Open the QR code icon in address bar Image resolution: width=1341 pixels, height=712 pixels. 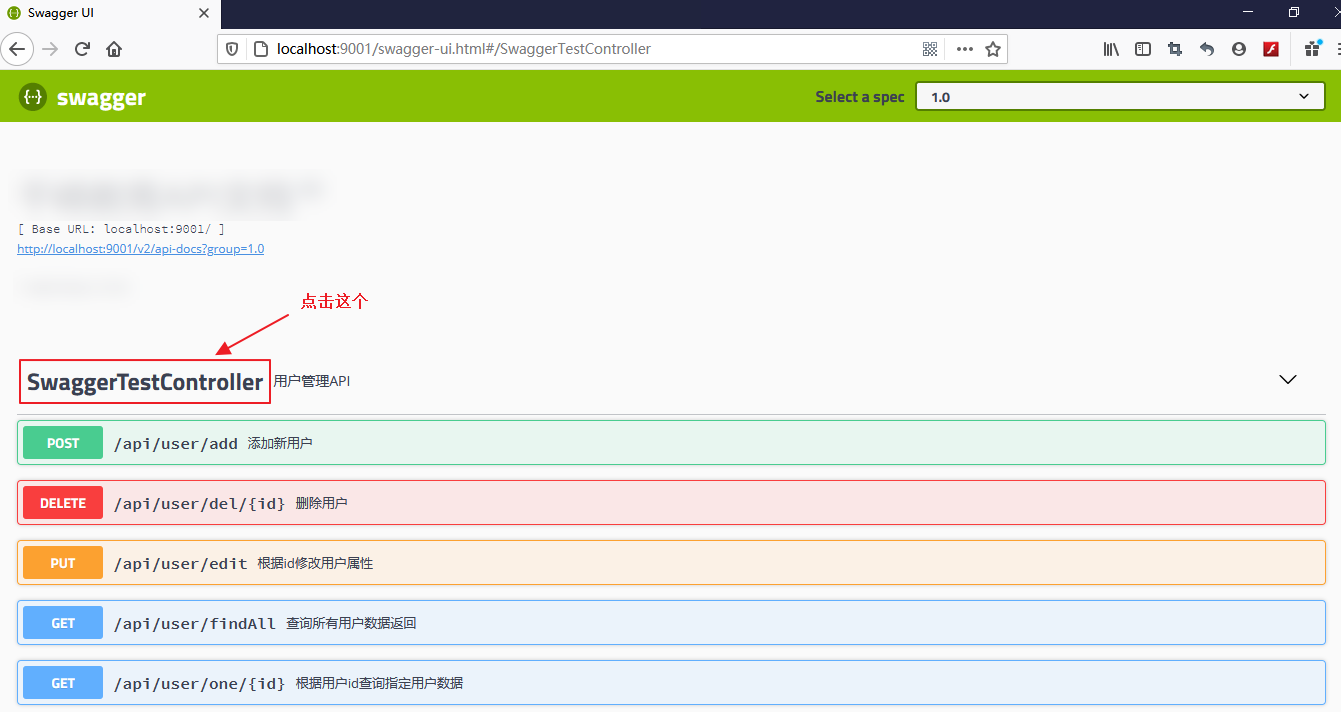(930, 48)
